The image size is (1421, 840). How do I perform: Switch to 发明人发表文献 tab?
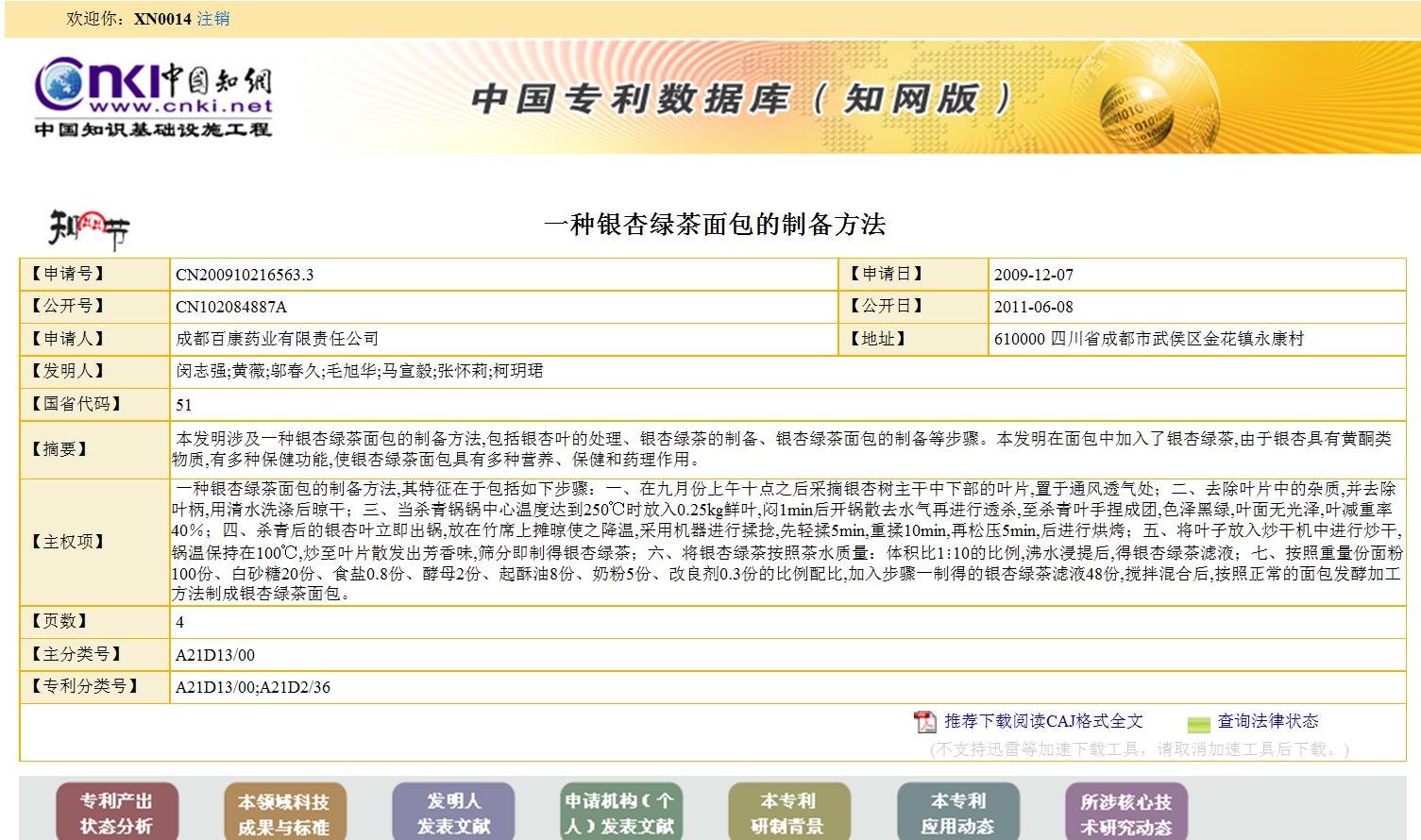[x=453, y=813]
